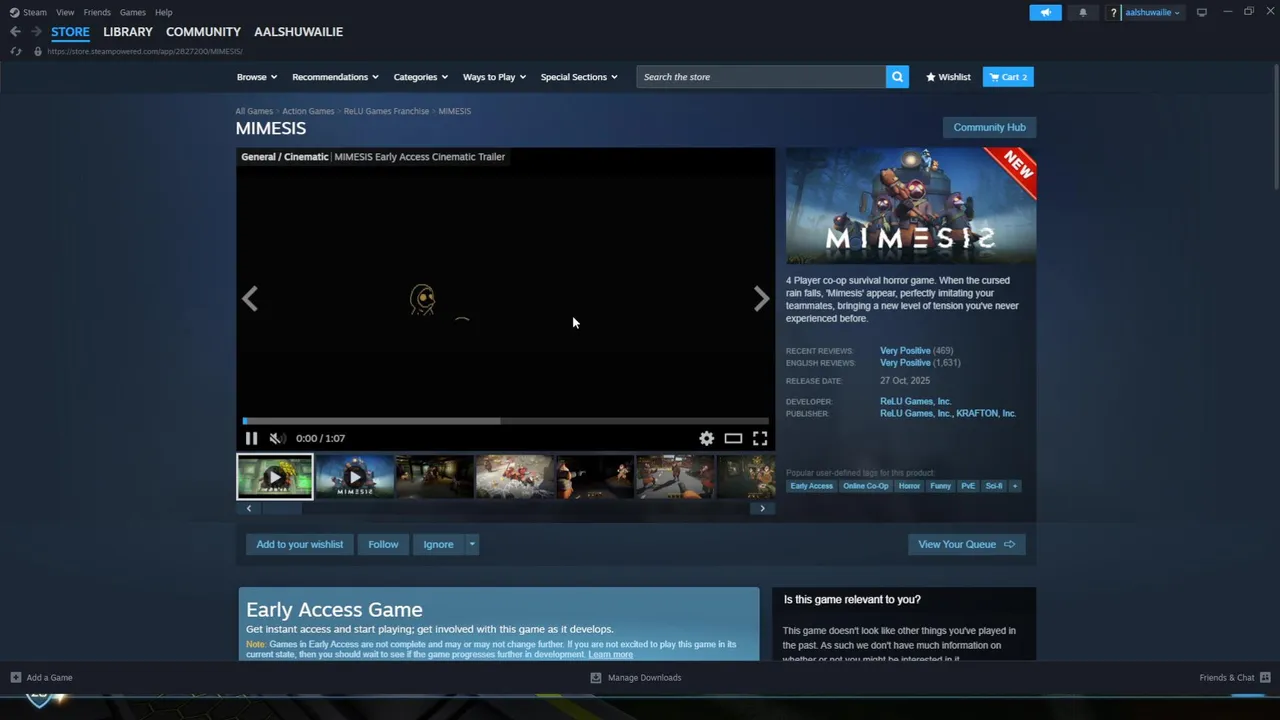This screenshot has width=1280, height=720.
Task: Open the AALSHUWAILIE profile tab
Action: coord(298,32)
